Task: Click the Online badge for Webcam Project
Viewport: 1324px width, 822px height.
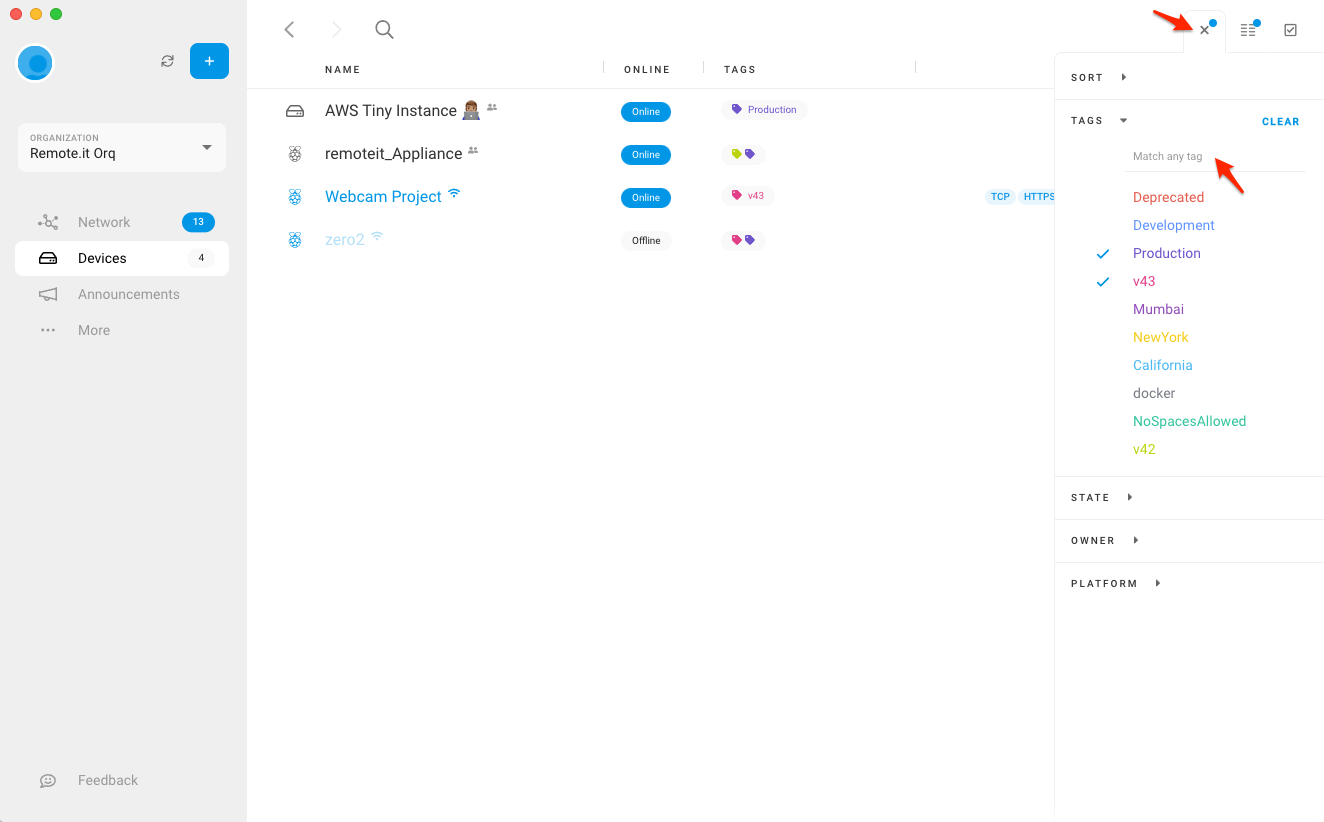Action: pyautogui.click(x=646, y=197)
